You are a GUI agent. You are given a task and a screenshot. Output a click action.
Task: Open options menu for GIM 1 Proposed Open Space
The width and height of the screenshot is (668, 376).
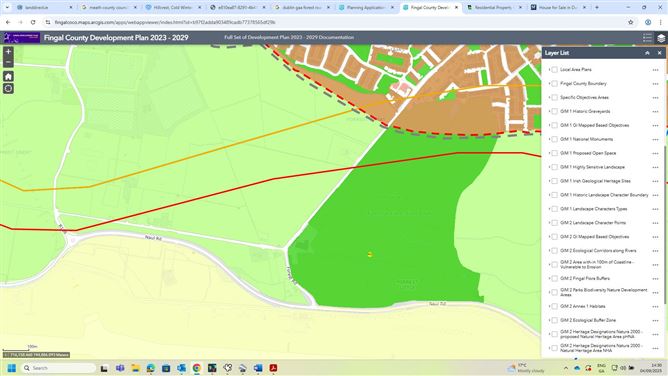[655, 153]
